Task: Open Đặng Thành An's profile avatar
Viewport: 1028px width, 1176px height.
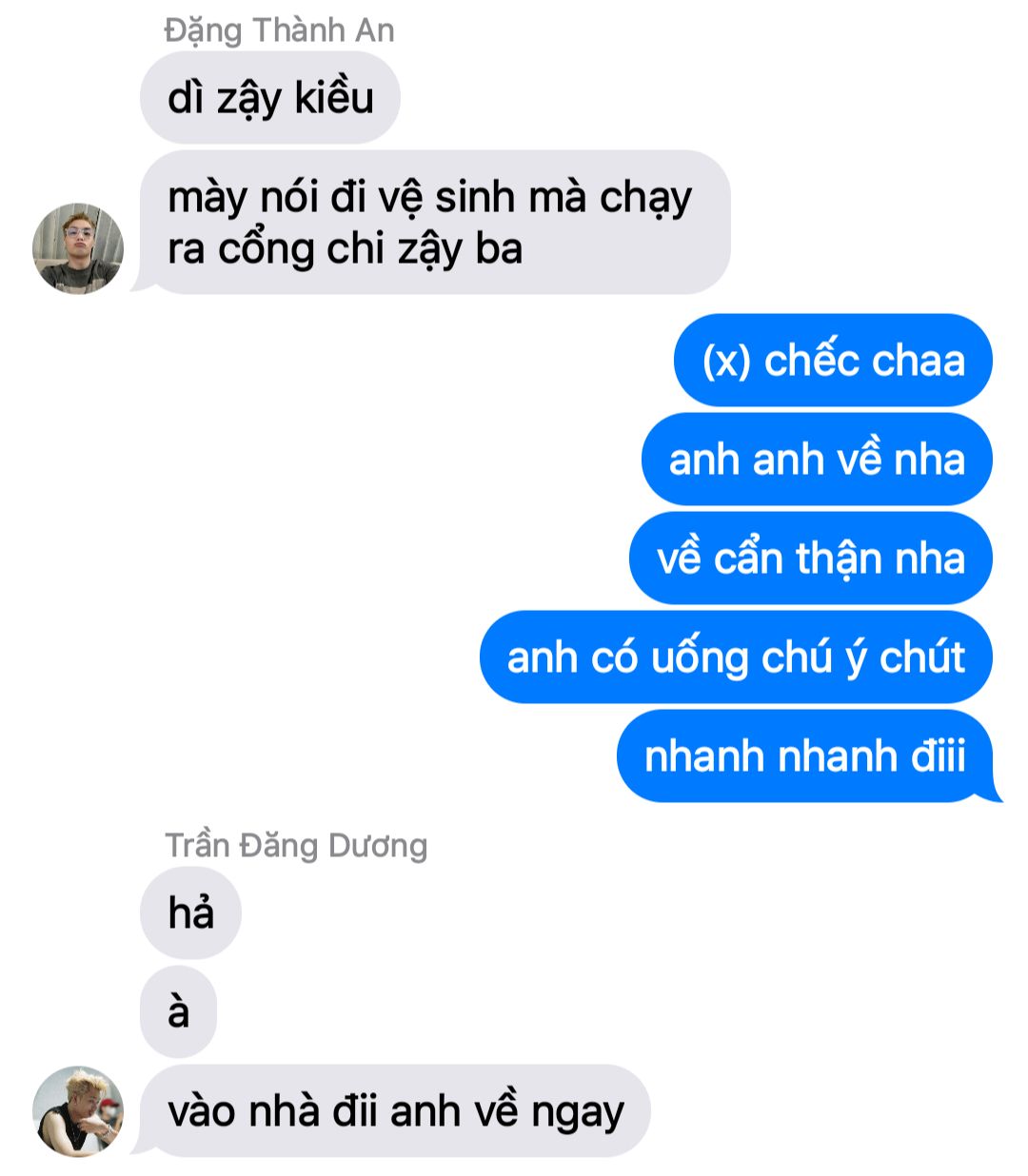Action: click(x=78, y=247)
